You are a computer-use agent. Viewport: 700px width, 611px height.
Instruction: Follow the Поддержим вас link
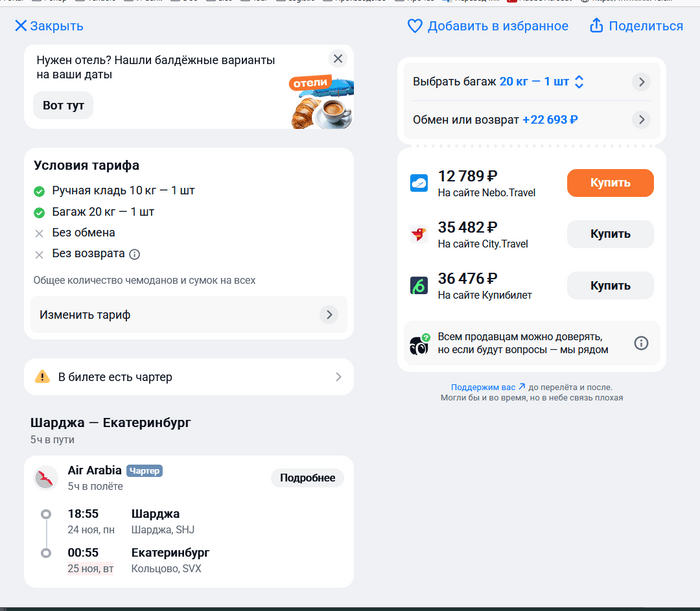(x=487, y=387)
